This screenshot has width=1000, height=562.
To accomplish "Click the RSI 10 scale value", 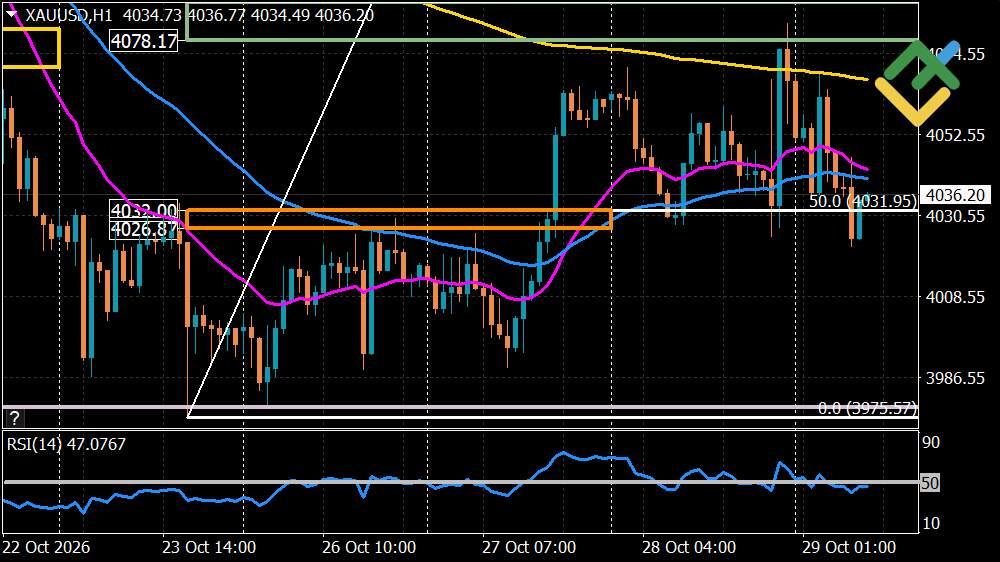I will (x=931, y=524).
